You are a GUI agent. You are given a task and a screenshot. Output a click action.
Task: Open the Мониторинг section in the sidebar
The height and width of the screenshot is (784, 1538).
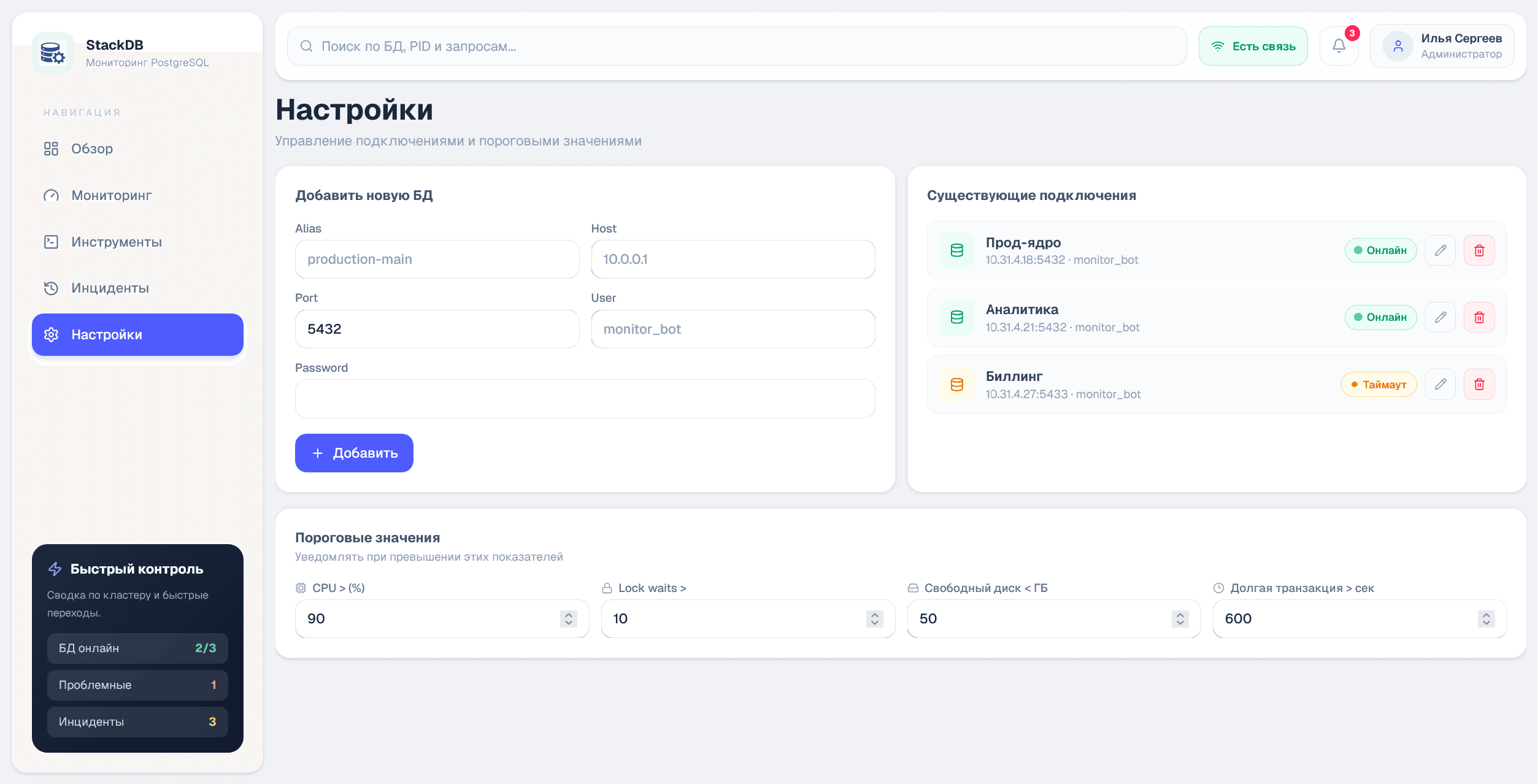(x=111, y=195)
